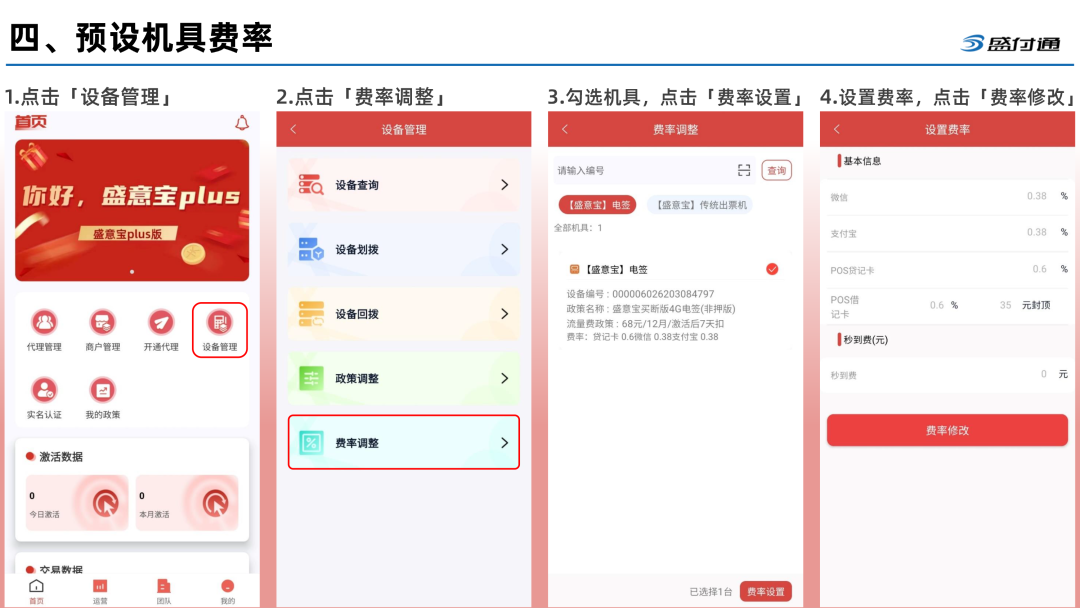Expand 政策调整 row chevron

tap(505, 378)
